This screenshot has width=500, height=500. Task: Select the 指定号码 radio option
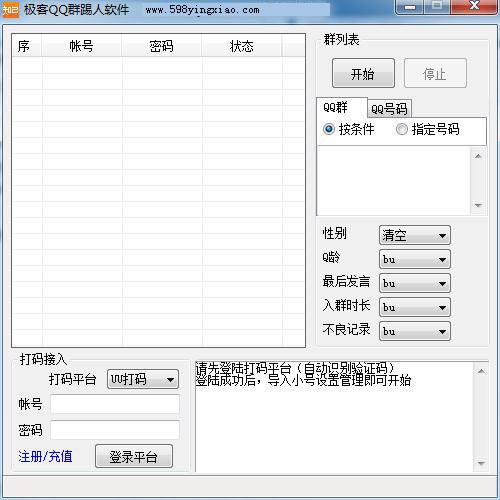[428, 129]
